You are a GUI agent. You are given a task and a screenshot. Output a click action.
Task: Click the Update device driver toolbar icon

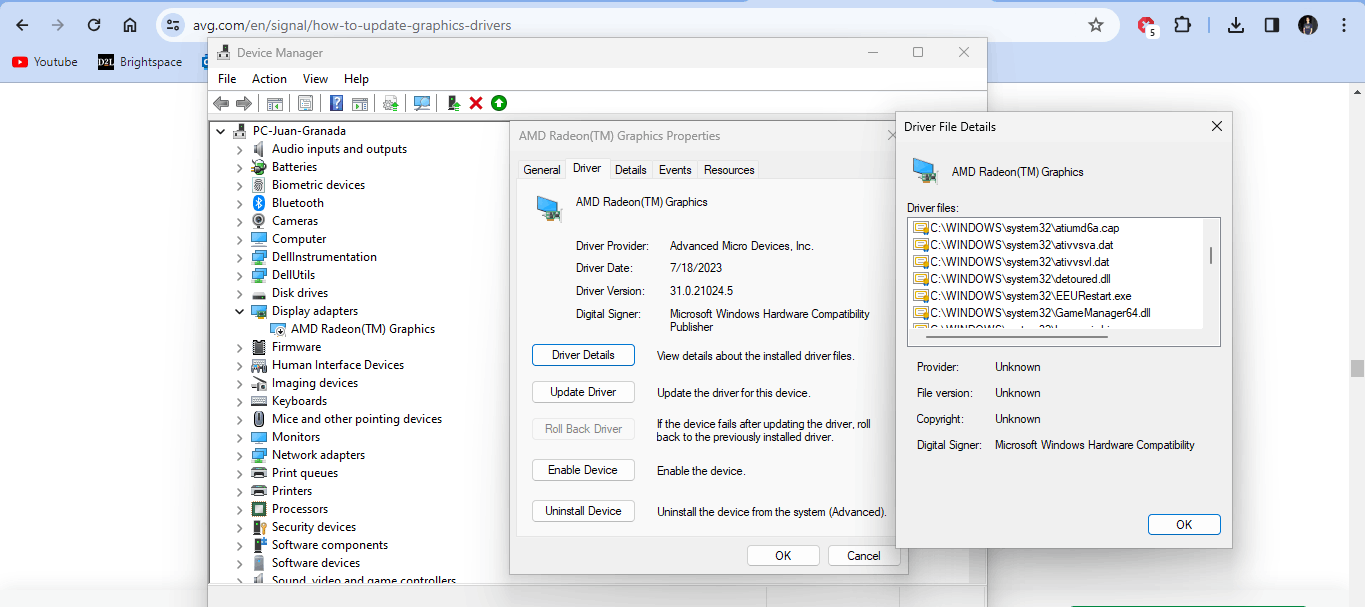454,103
